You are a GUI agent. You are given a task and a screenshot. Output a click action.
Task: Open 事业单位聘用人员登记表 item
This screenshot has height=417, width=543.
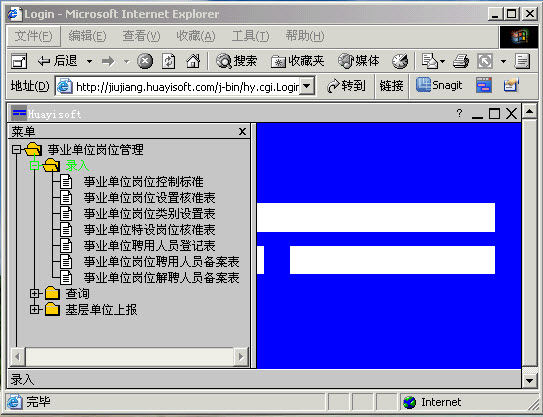click(150, 246)
